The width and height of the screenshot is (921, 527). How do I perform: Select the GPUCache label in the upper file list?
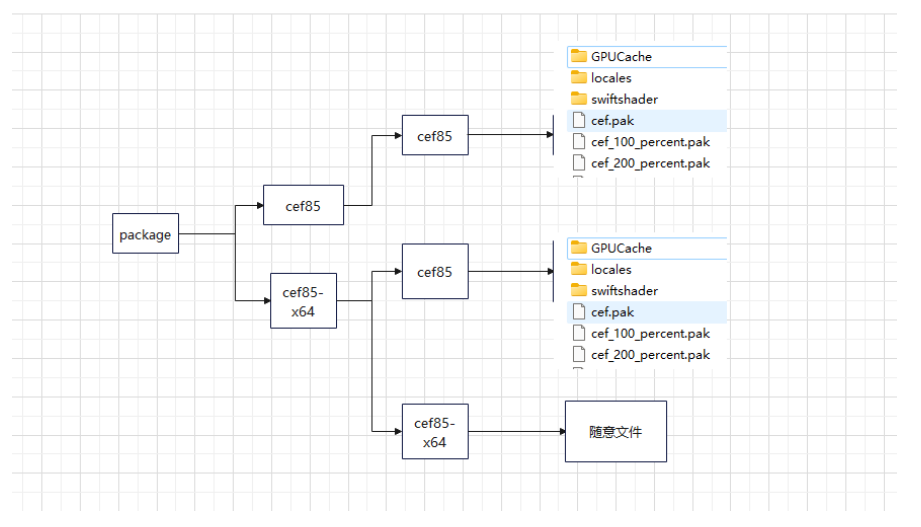(621, 57)
